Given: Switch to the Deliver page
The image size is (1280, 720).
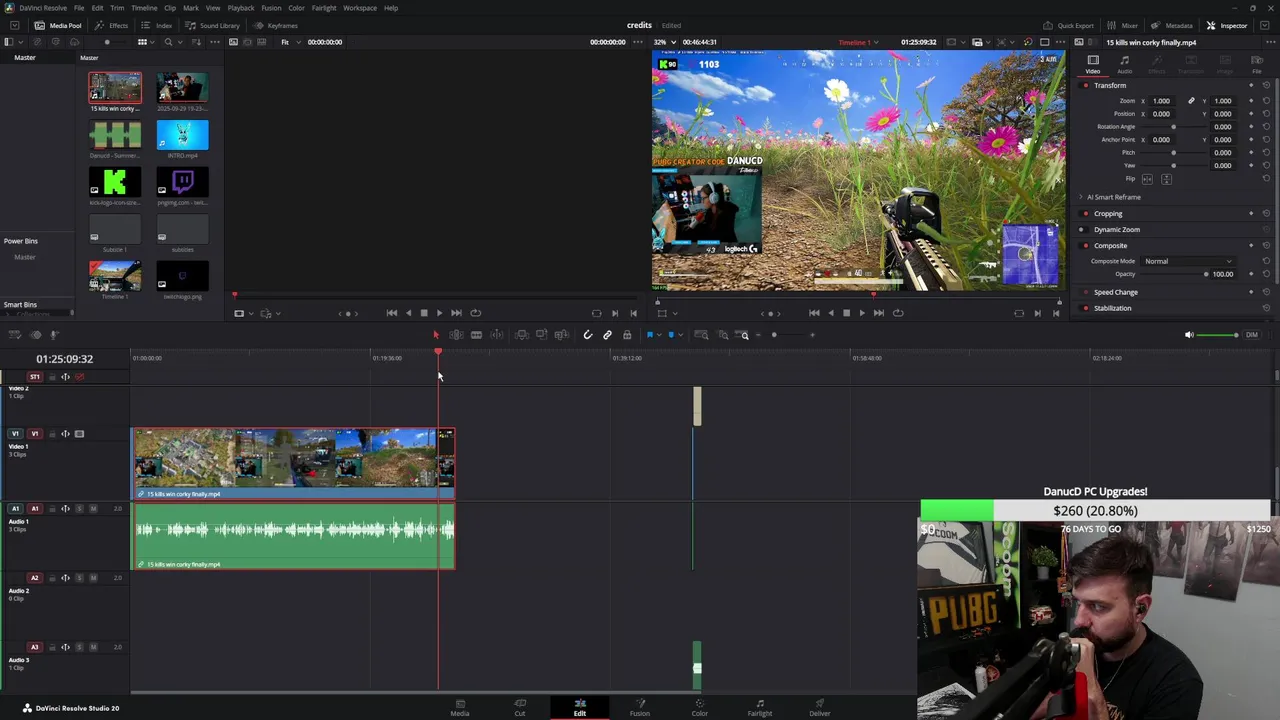Looking at the screenshot, I should tap(820, 707).
